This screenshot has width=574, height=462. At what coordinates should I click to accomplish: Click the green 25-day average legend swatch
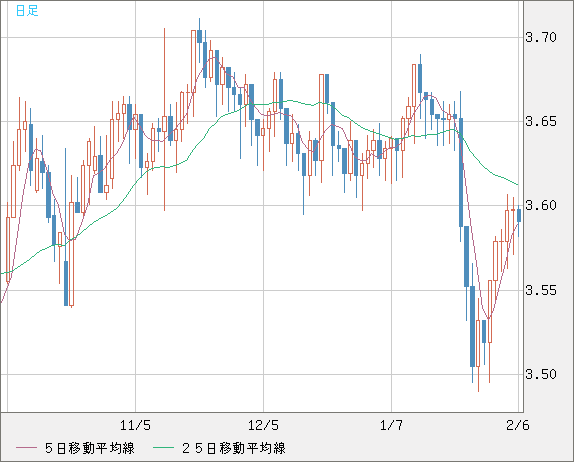(163, 448)
